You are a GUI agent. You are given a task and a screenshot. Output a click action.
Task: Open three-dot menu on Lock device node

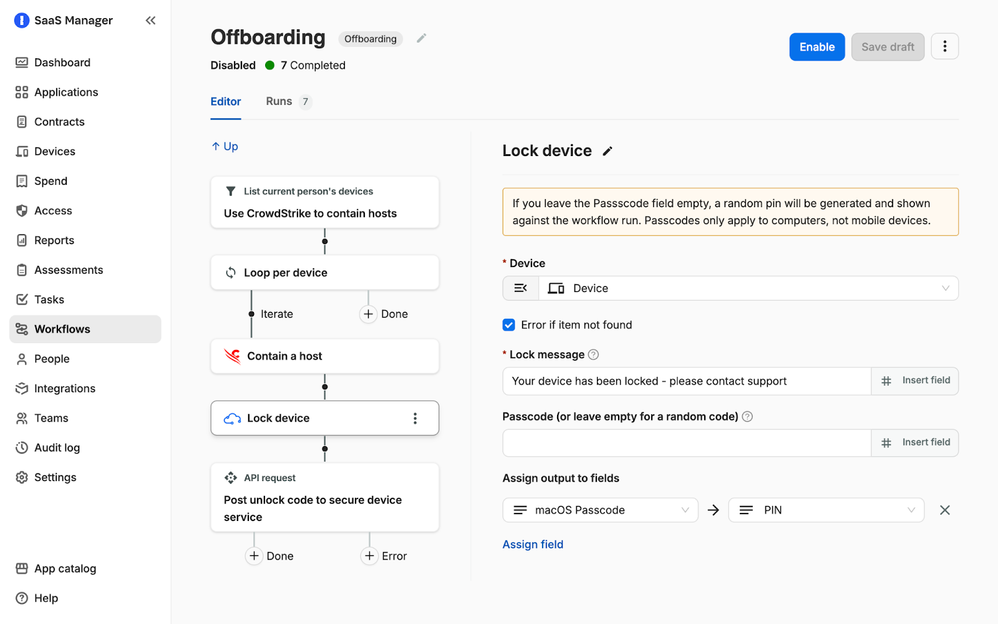tap(415, 419)
